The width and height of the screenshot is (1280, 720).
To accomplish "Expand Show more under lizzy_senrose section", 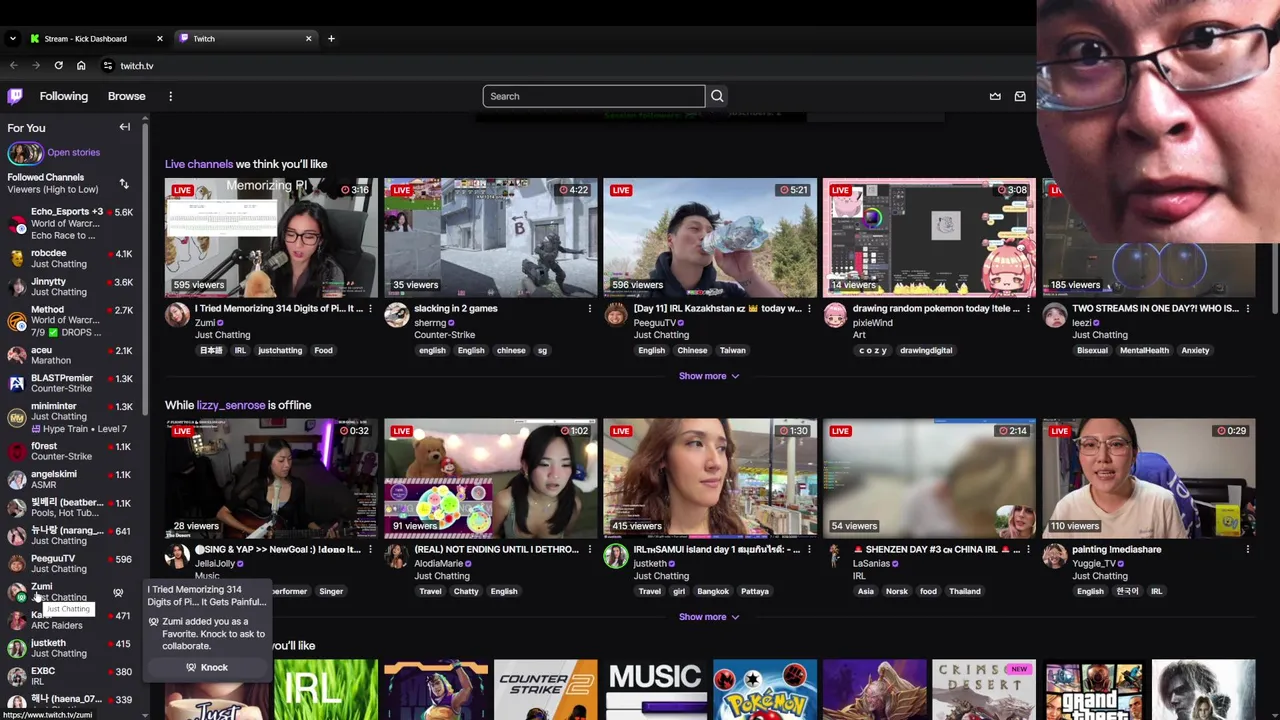I will (709, 617).
